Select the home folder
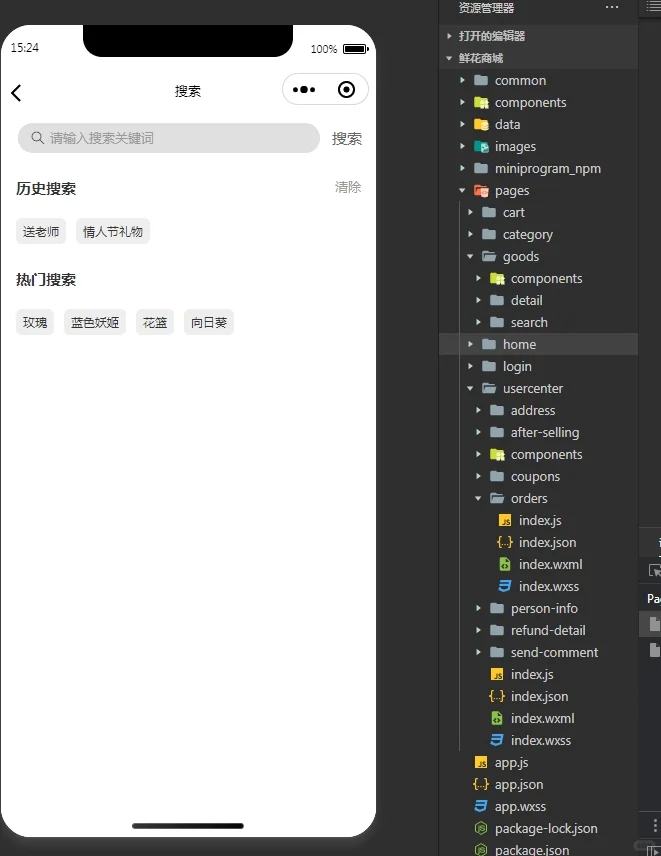Image resolution: width=661 pixels, height=856 pixels. (x=538, y=344)
